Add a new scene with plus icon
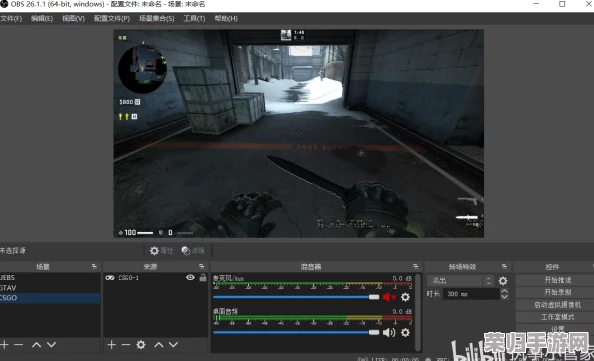Screen dimensions: 594x361 (x=5, y=344)
